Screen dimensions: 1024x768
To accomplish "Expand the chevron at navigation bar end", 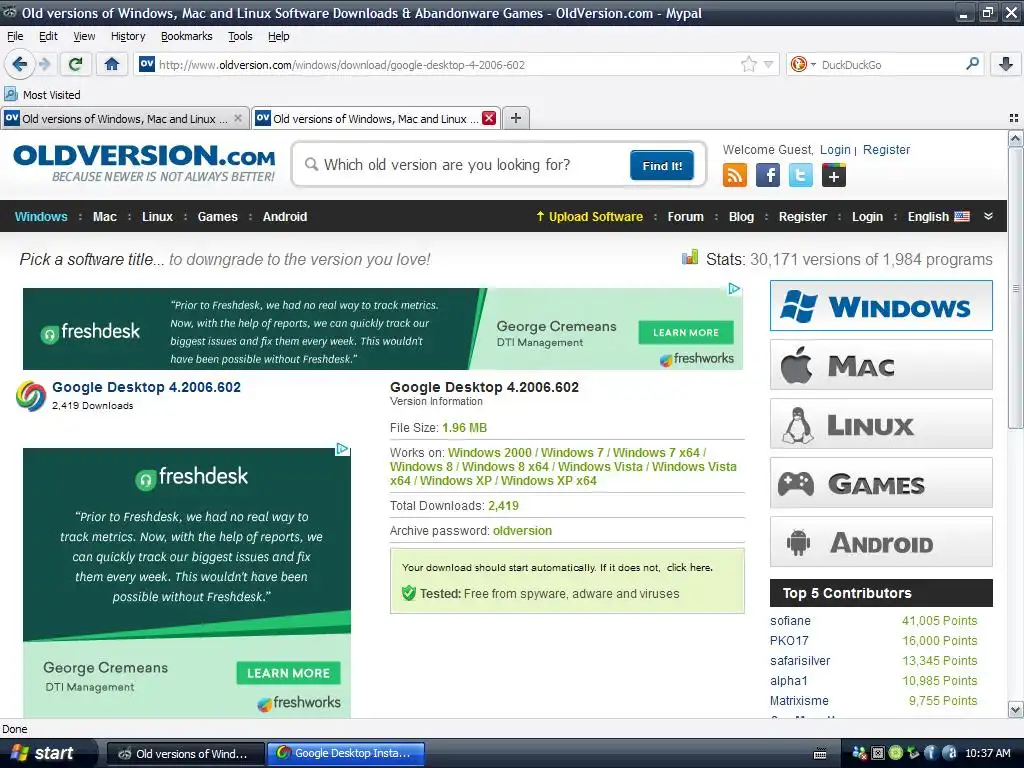I will [988, 216].
